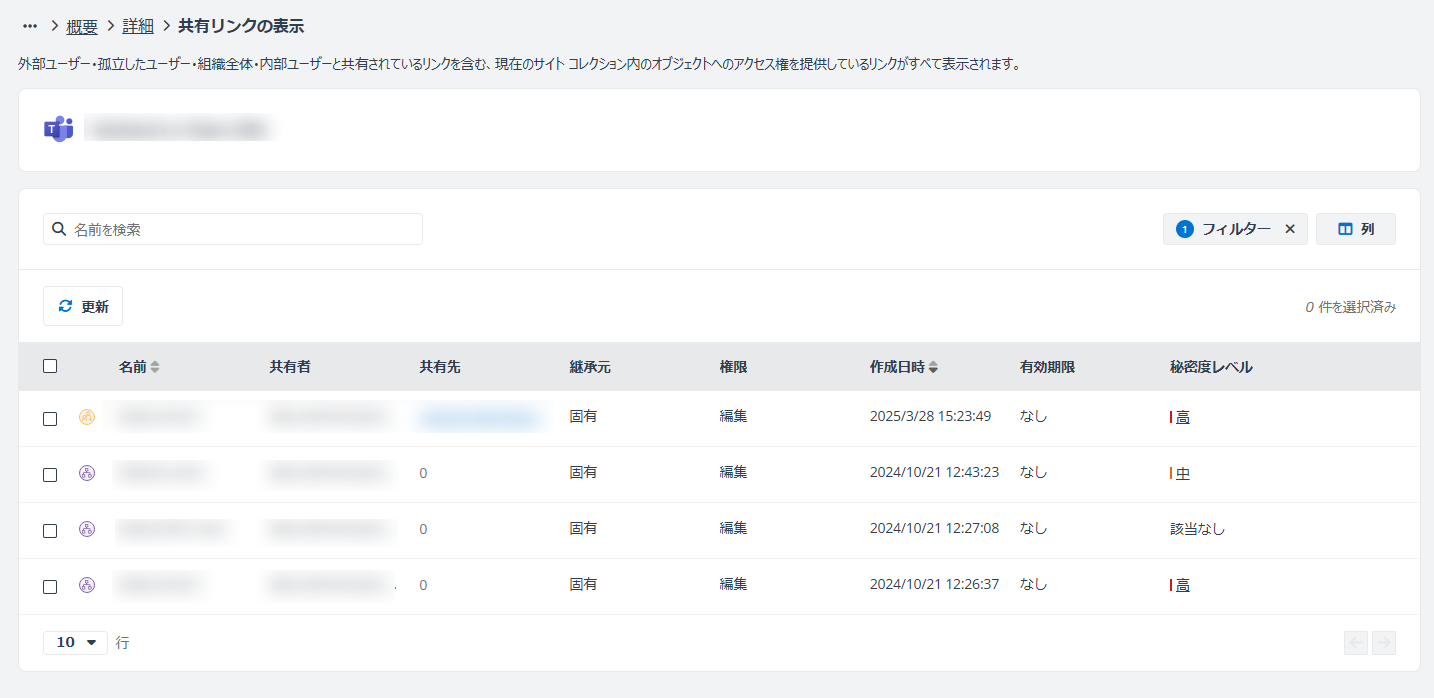This screenshot has height=698, width=1434.
Task: Click the 権限 column header
Action: tap(733, 367)
